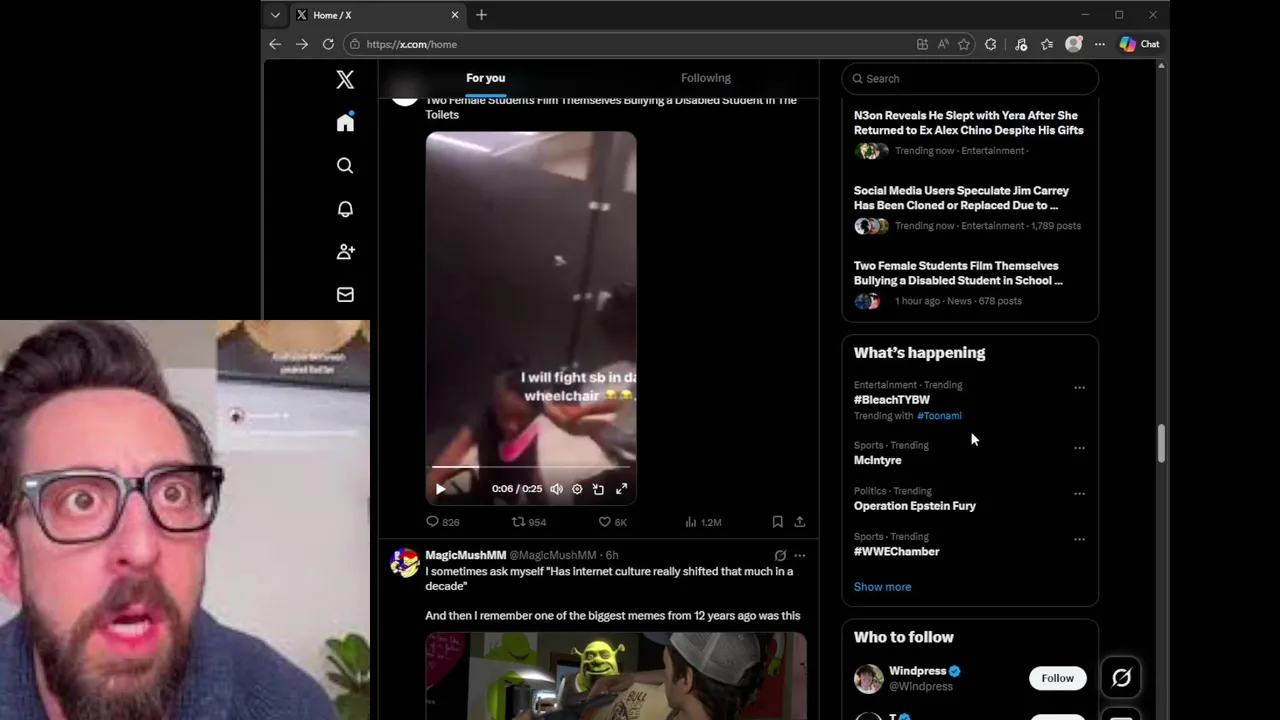Open Copilot Chat button
The width and height of the screenshot is (1280, 720).
[1140, 44]
